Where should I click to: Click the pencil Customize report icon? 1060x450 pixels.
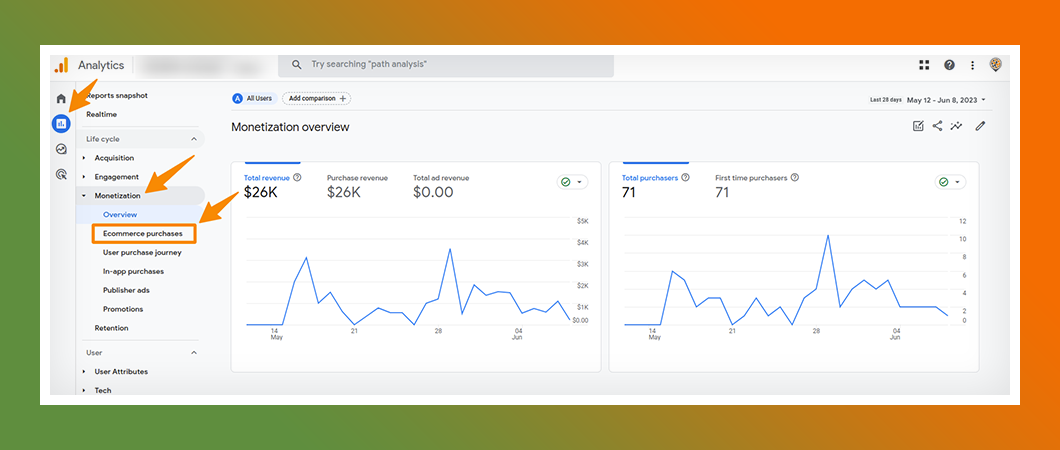pos(980,126)
